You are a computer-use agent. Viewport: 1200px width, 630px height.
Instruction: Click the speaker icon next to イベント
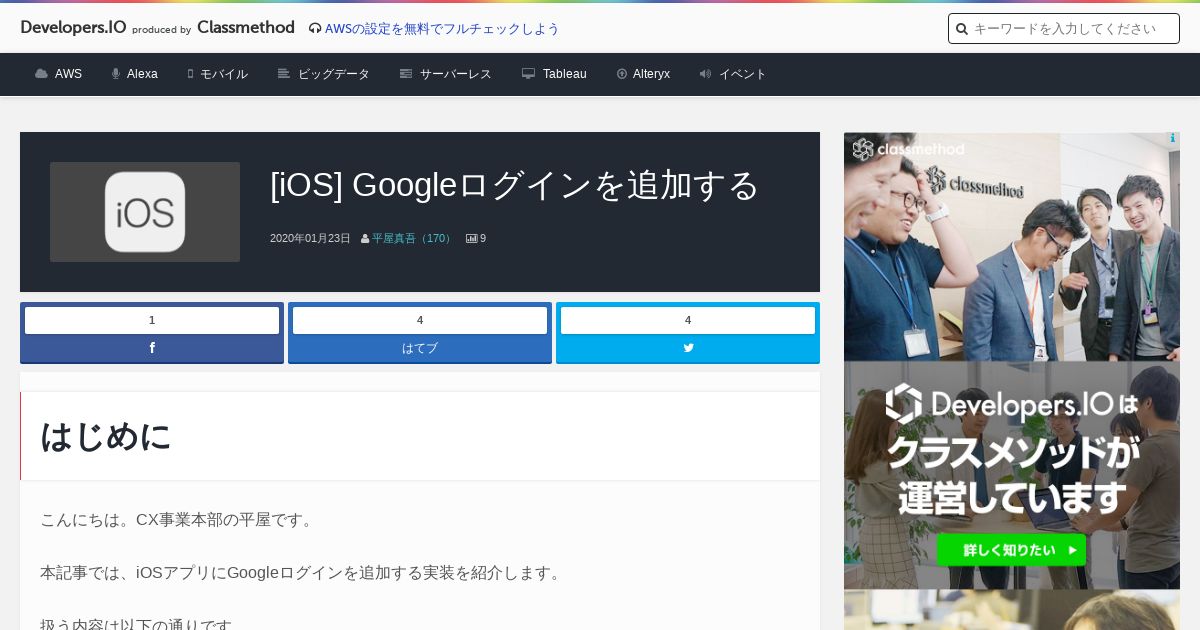click(x=705, y=74)
